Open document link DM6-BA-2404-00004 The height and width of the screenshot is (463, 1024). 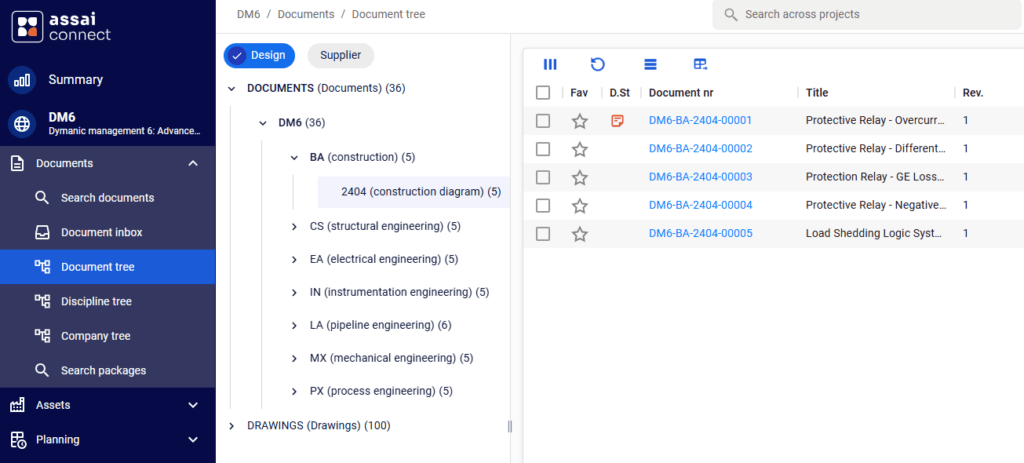click(x=700, y=205)
